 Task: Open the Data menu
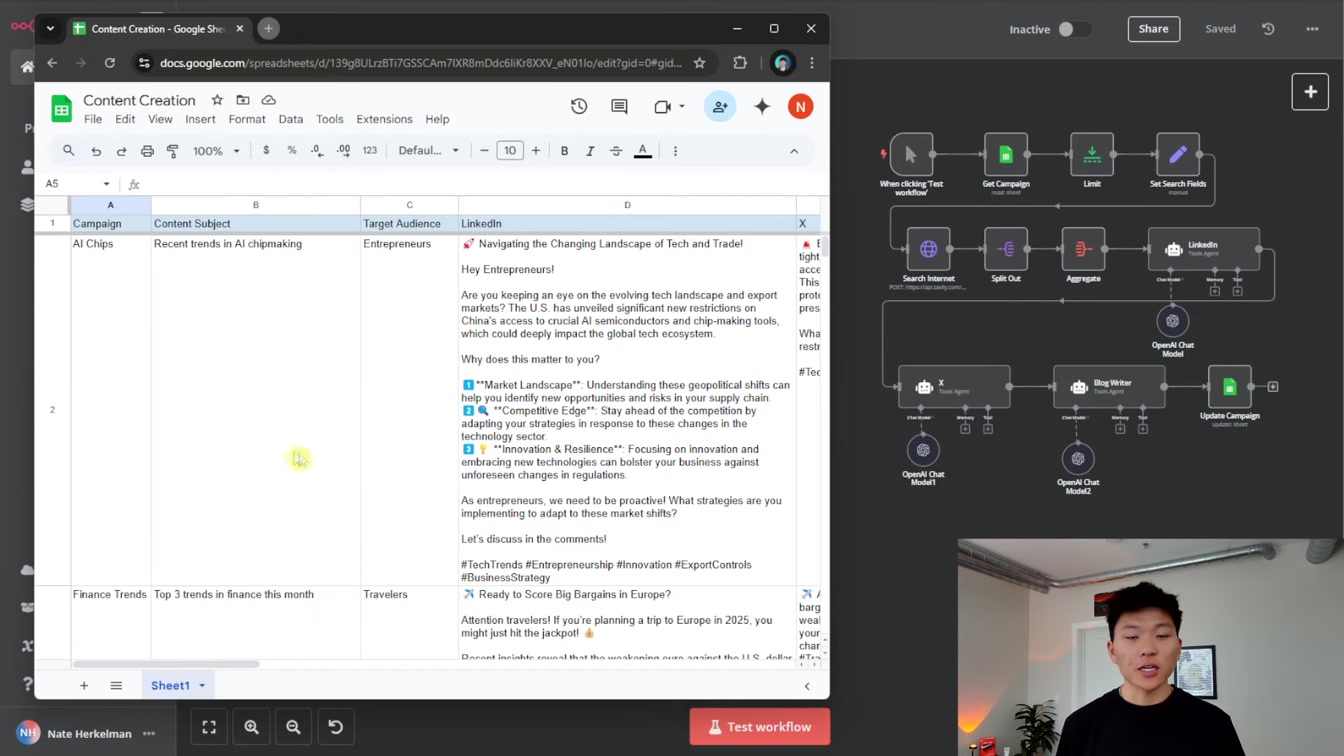tap(291, 119)
